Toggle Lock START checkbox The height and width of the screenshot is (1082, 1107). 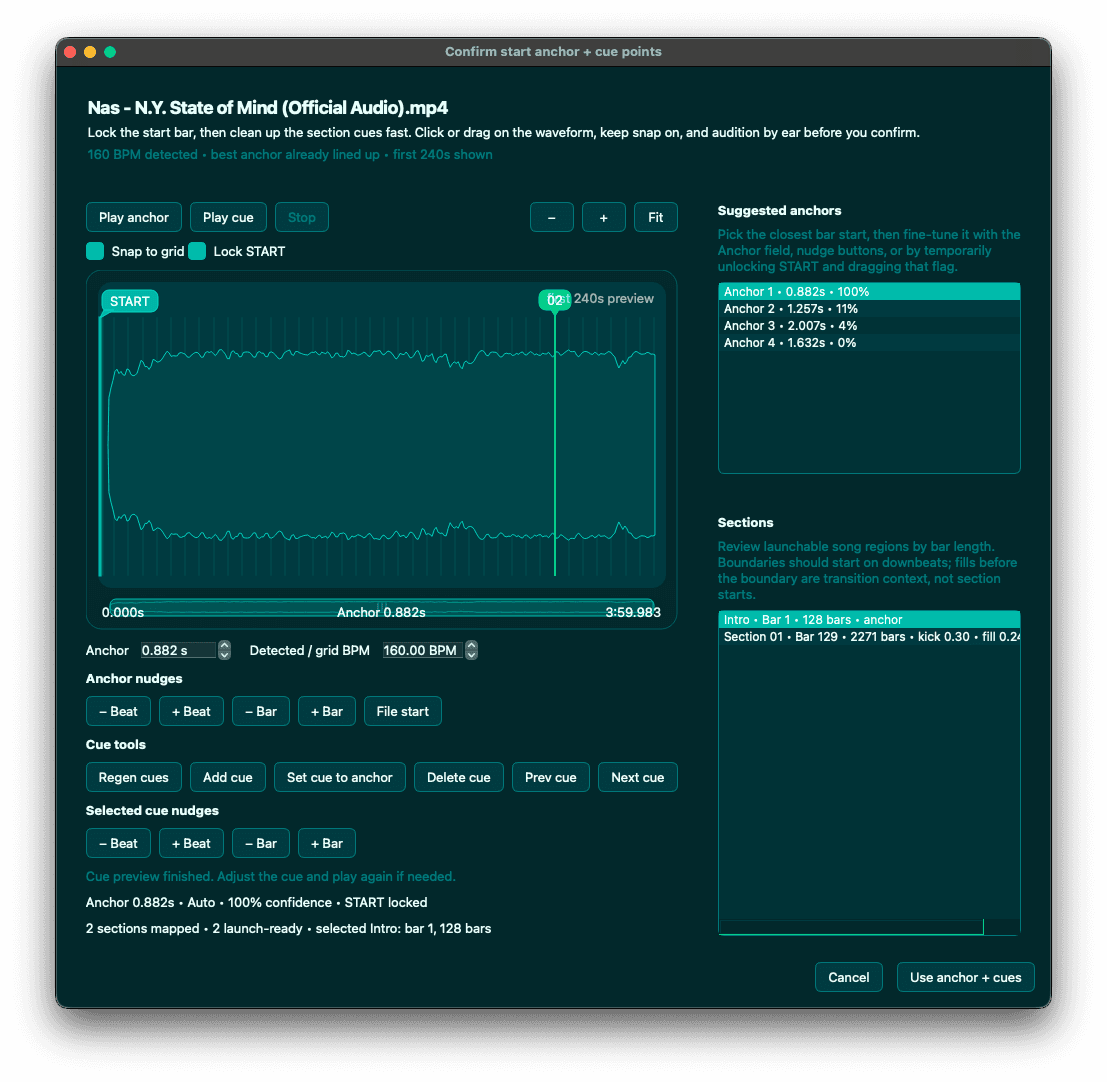[197, 251]
